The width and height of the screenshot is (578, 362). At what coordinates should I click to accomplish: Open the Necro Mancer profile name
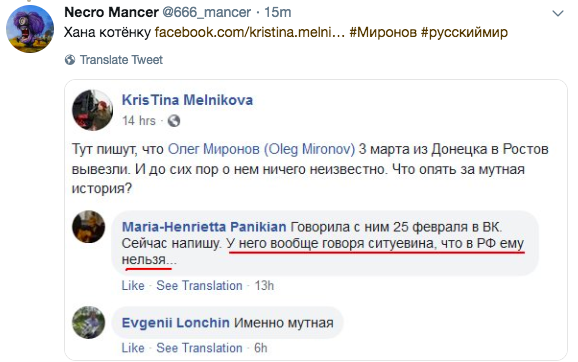click(x=111, y=13)
